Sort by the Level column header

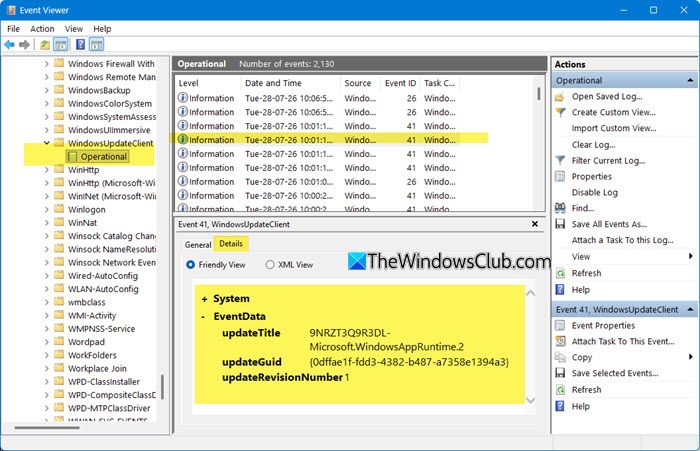(207, 83)
